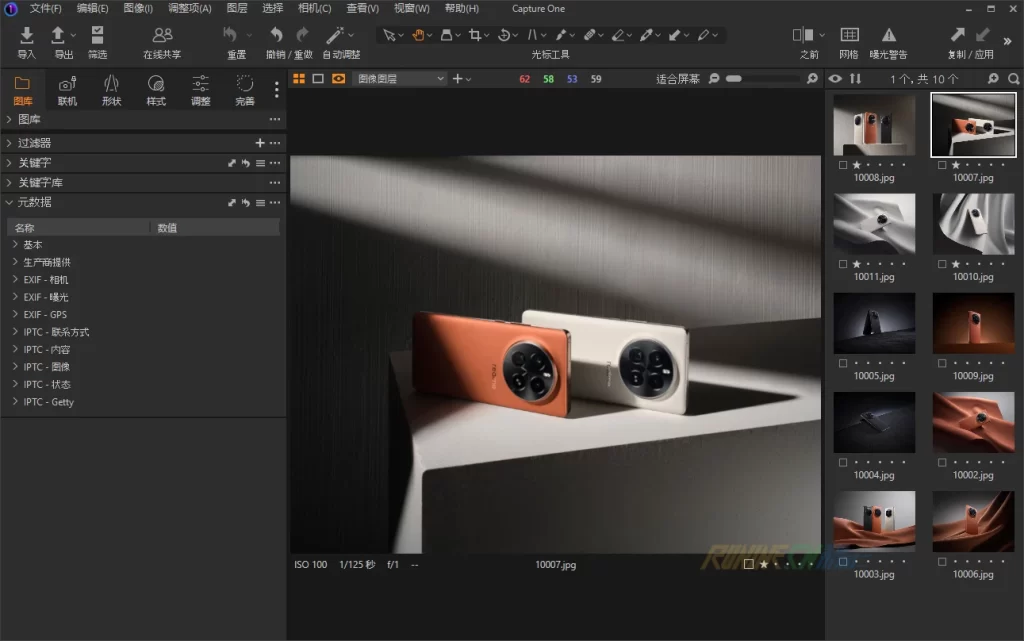Open the Online Share (在线共享) tool
The width and height of the screenshot is (1024, 641).
[x=162, y=36]
